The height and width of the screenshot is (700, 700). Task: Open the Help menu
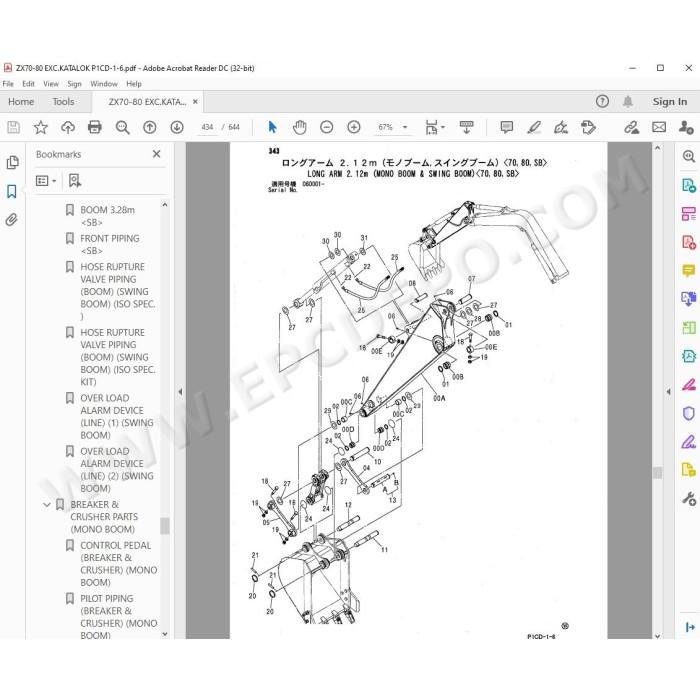[133, 84]
